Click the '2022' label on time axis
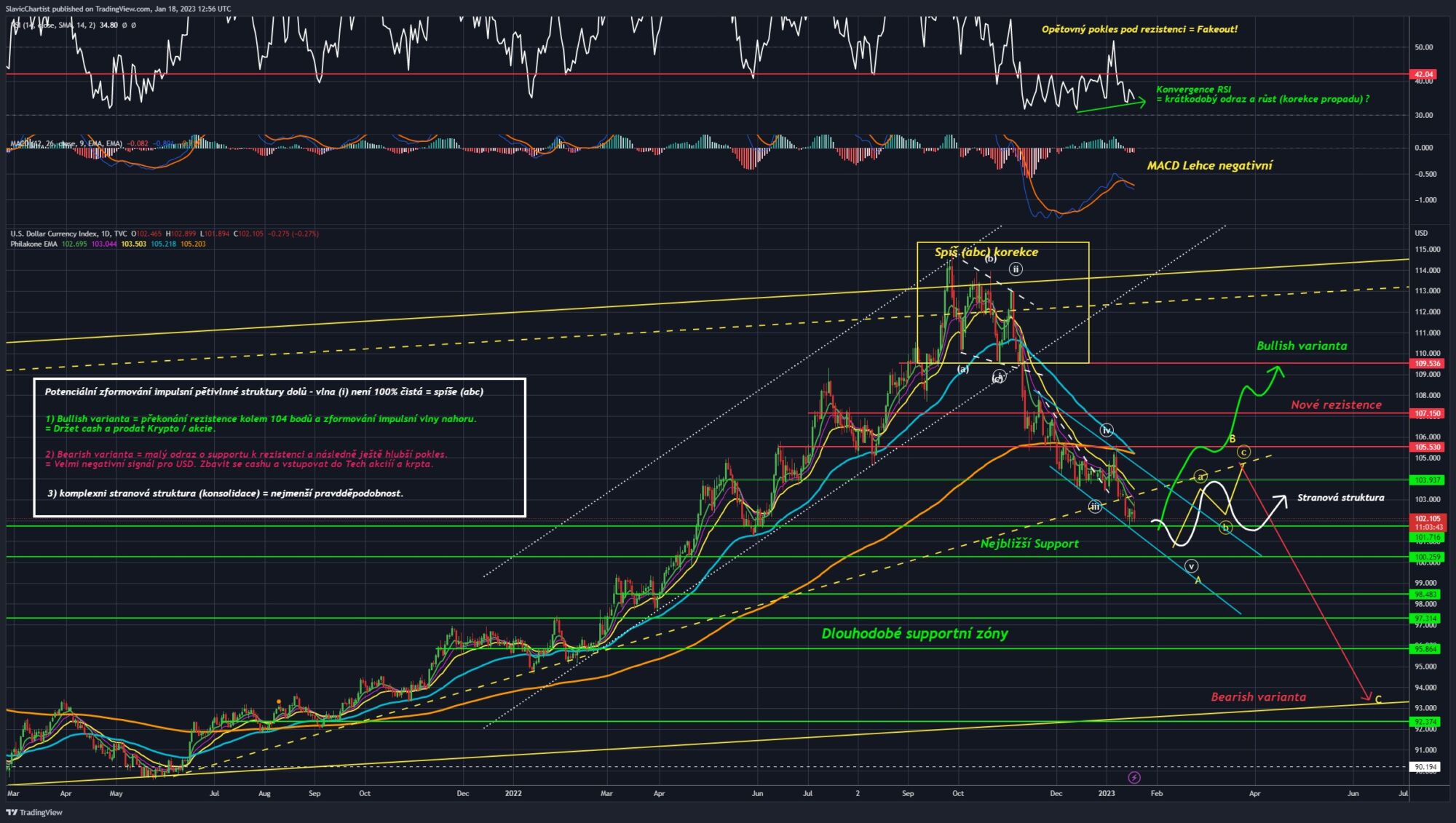Screen dimensions: 1456x823 click(513, 793)
